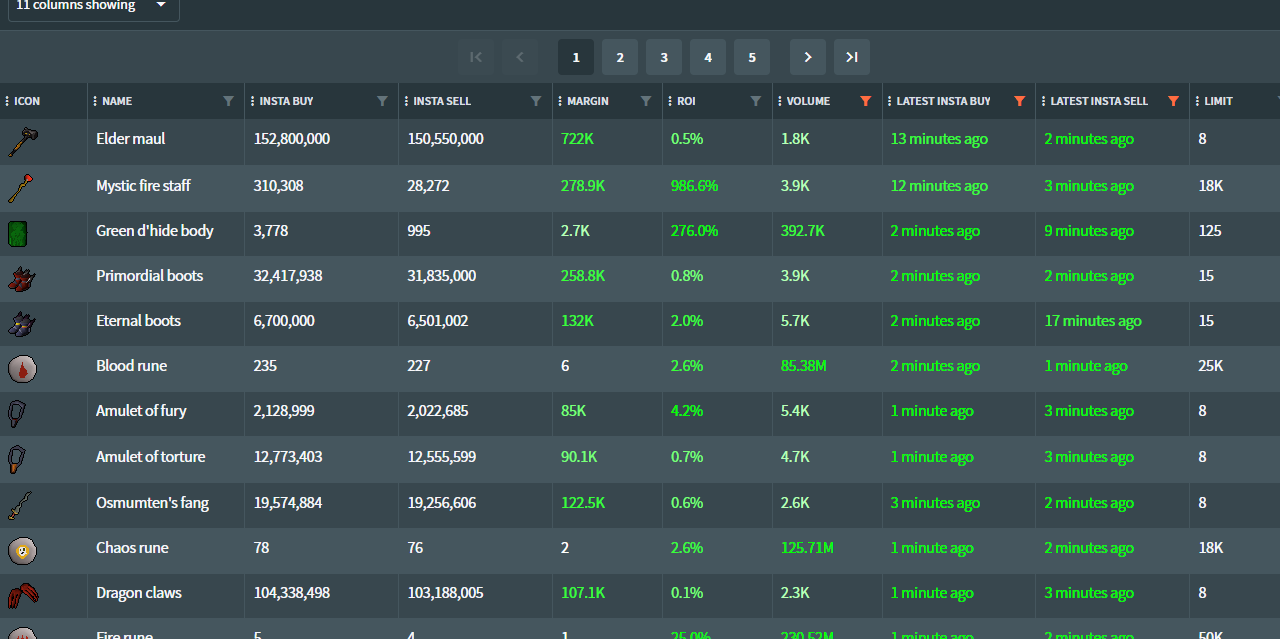
Task: Expand the columns showing dropdown
Action: point(161,6)
